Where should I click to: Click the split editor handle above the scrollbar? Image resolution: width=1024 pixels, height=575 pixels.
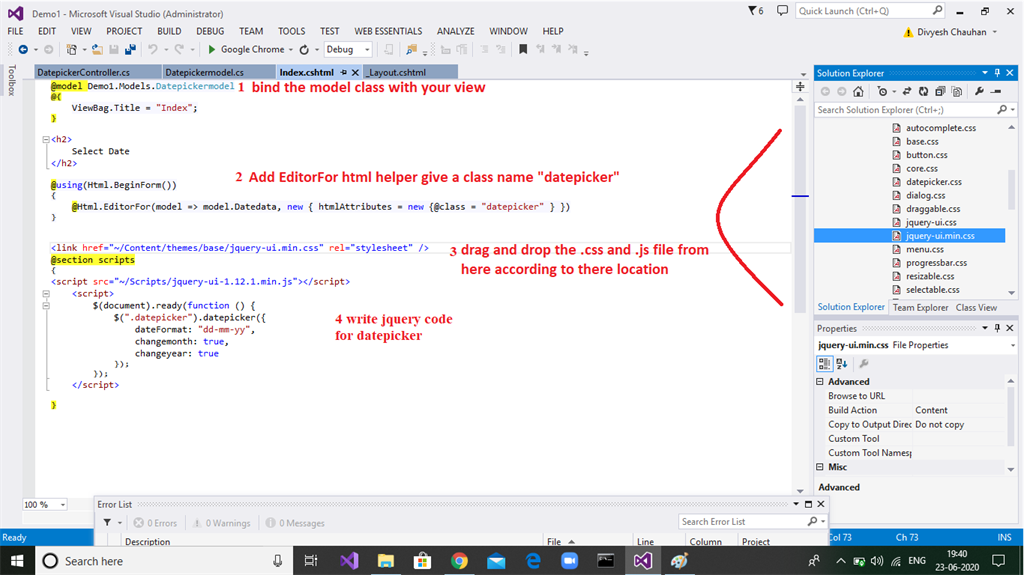(800, 86)
